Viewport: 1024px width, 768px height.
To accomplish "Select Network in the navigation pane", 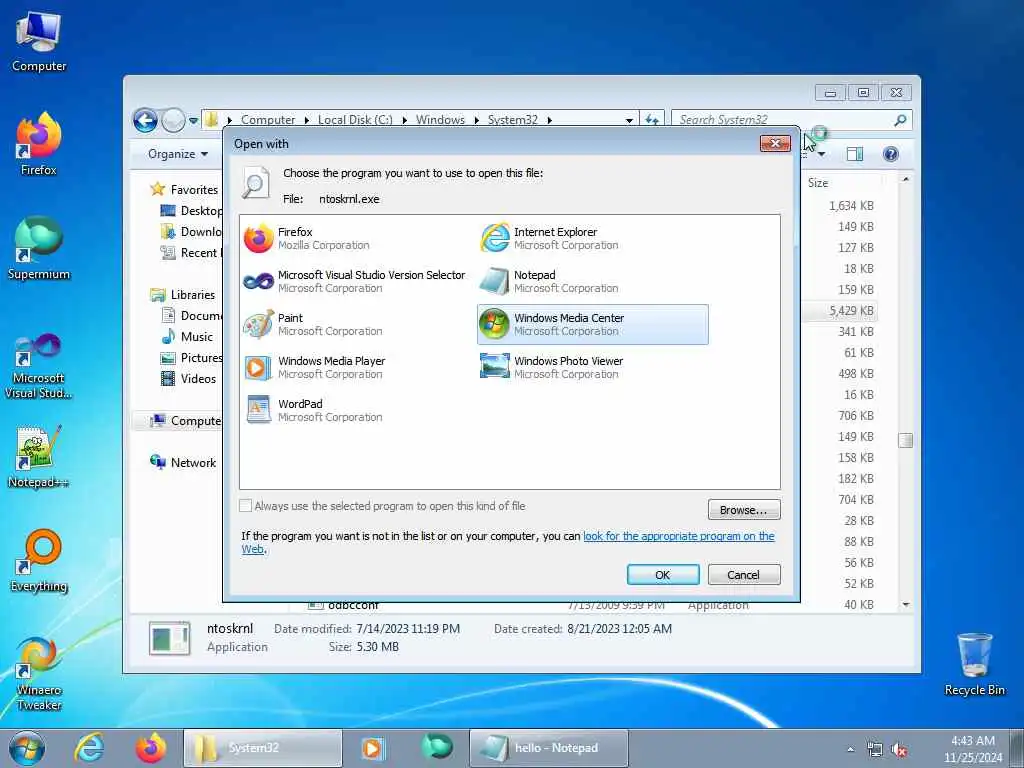I will [193, 462].
